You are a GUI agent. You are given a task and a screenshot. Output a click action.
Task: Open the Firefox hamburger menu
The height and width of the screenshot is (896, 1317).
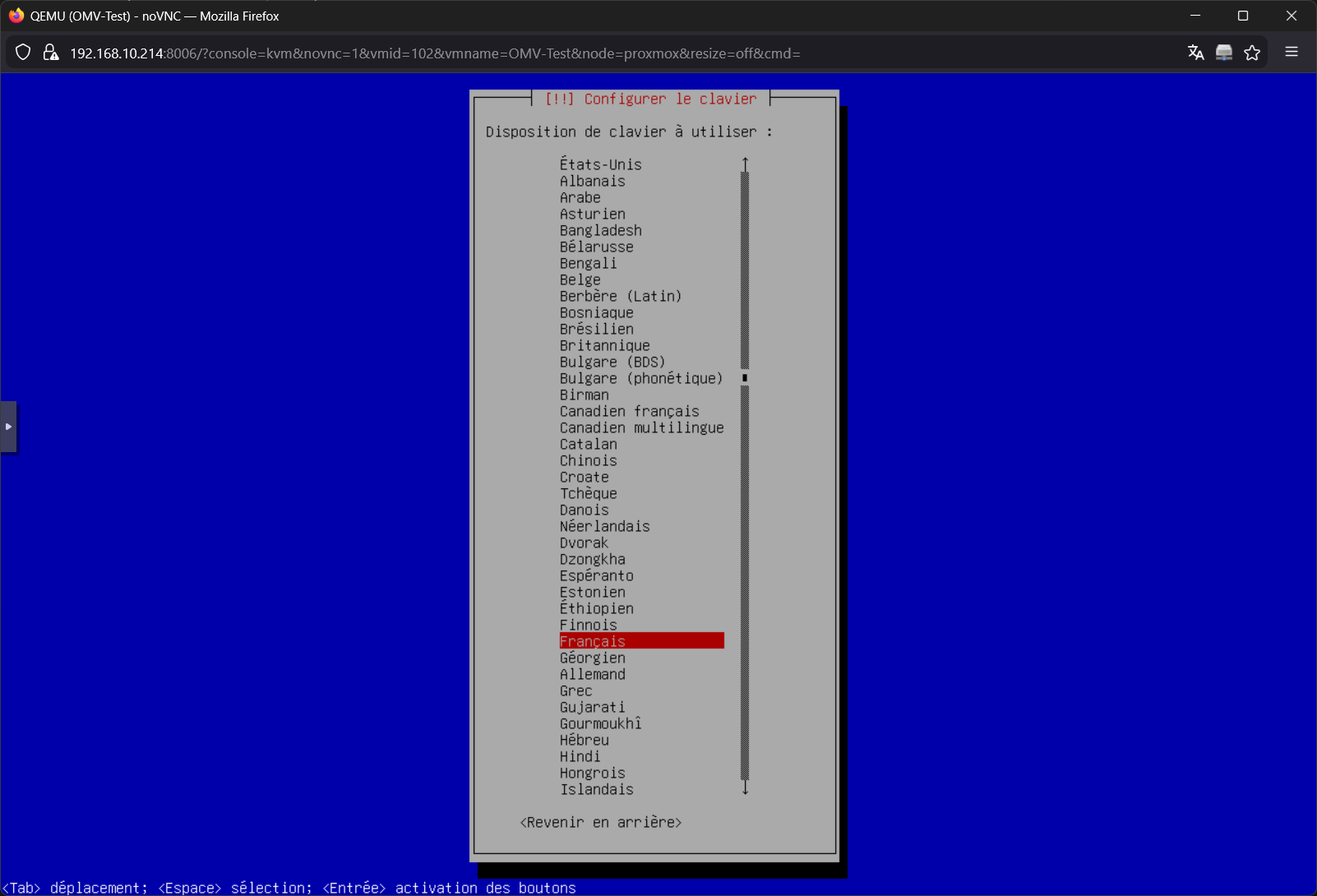point(1292,52)
